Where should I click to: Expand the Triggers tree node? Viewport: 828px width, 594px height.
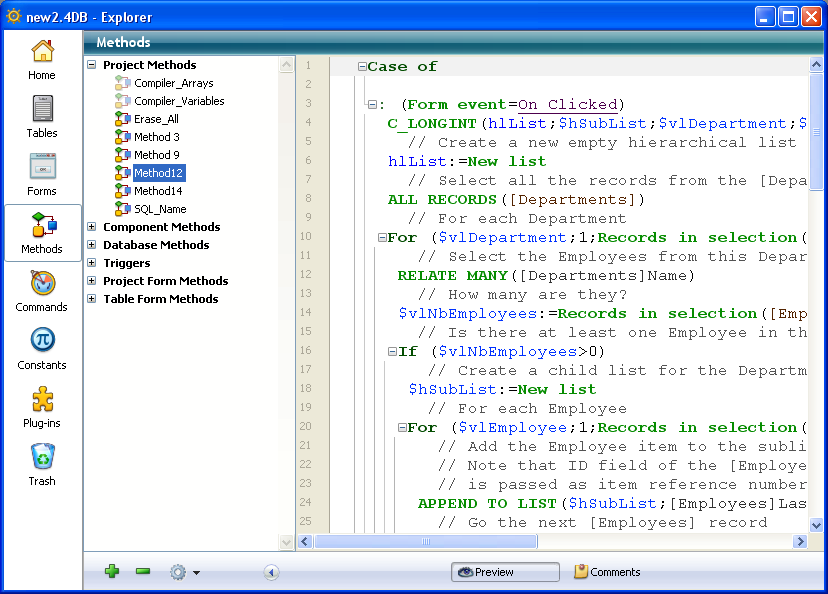click(x=92, y=263)
